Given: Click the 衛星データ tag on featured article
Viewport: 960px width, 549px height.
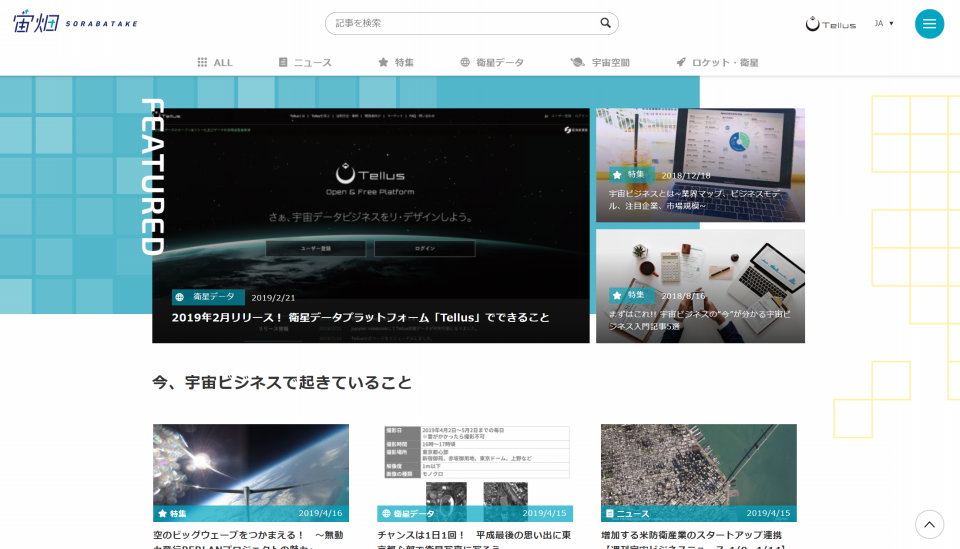Looking at the screenshot, I should [x=207, y=297].
